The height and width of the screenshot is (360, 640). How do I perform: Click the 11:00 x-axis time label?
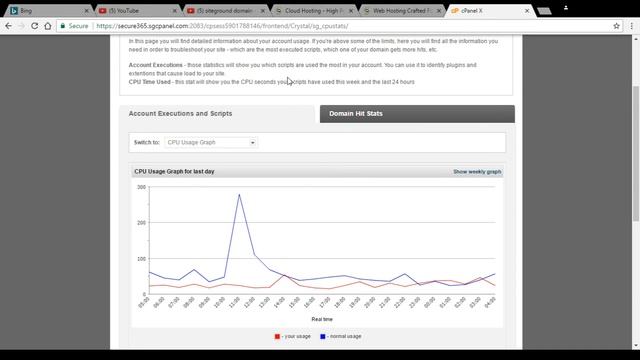(234, 302)
